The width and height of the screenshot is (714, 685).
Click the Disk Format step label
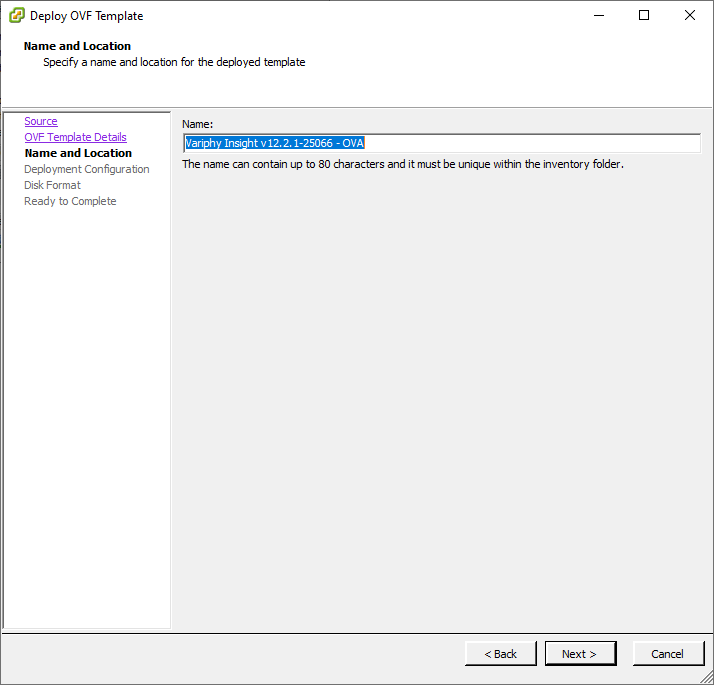click(x=52, y=185)
